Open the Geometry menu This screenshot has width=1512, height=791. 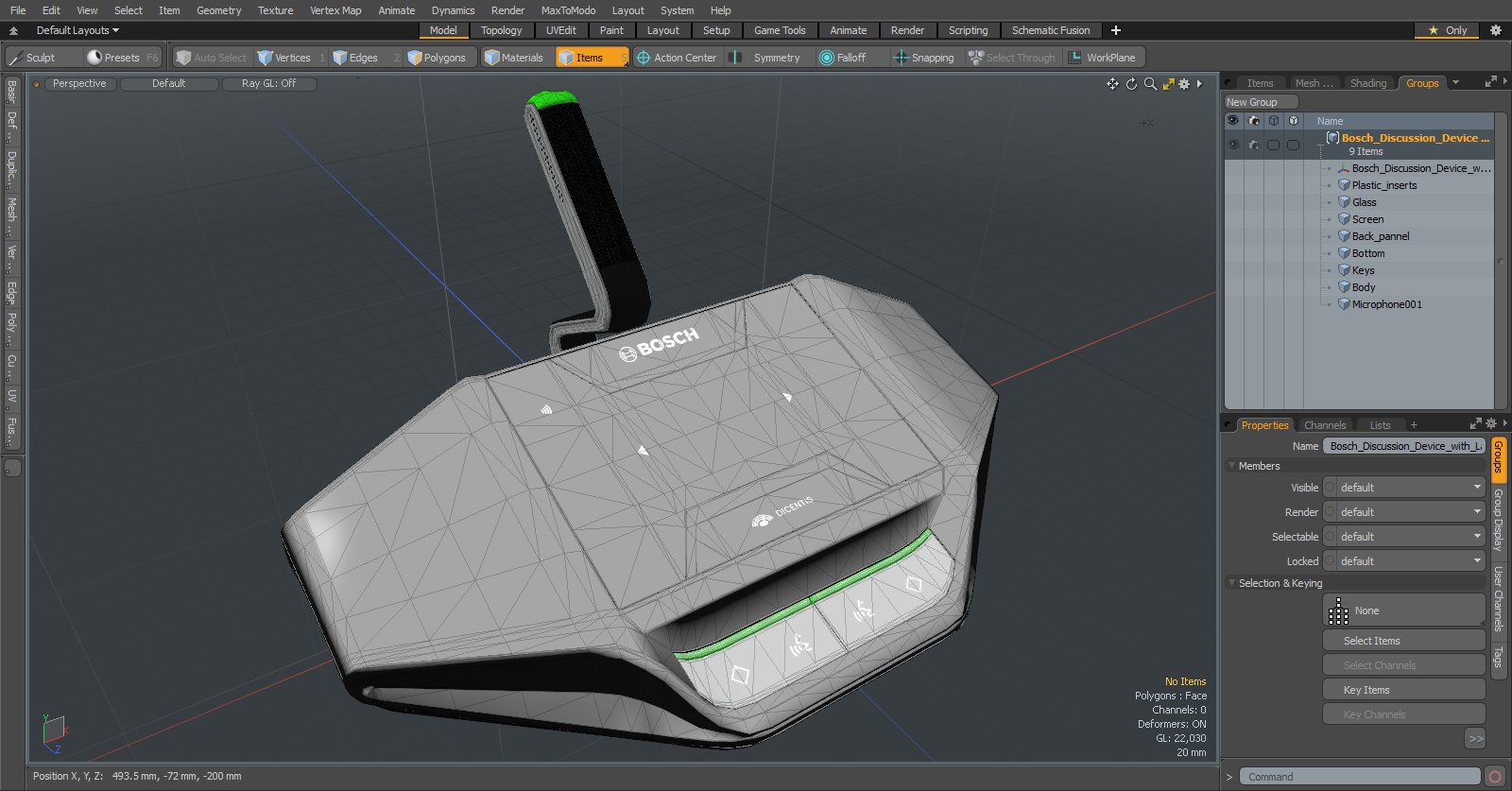coord(218,10)
